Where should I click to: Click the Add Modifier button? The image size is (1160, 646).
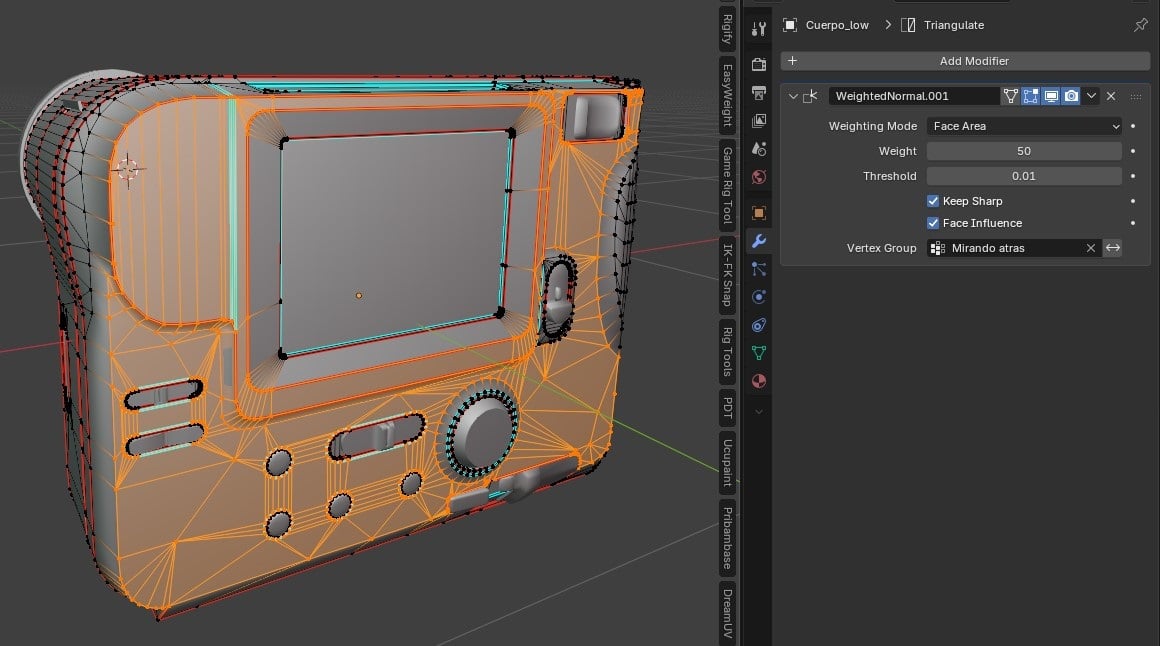pos(965,61)
